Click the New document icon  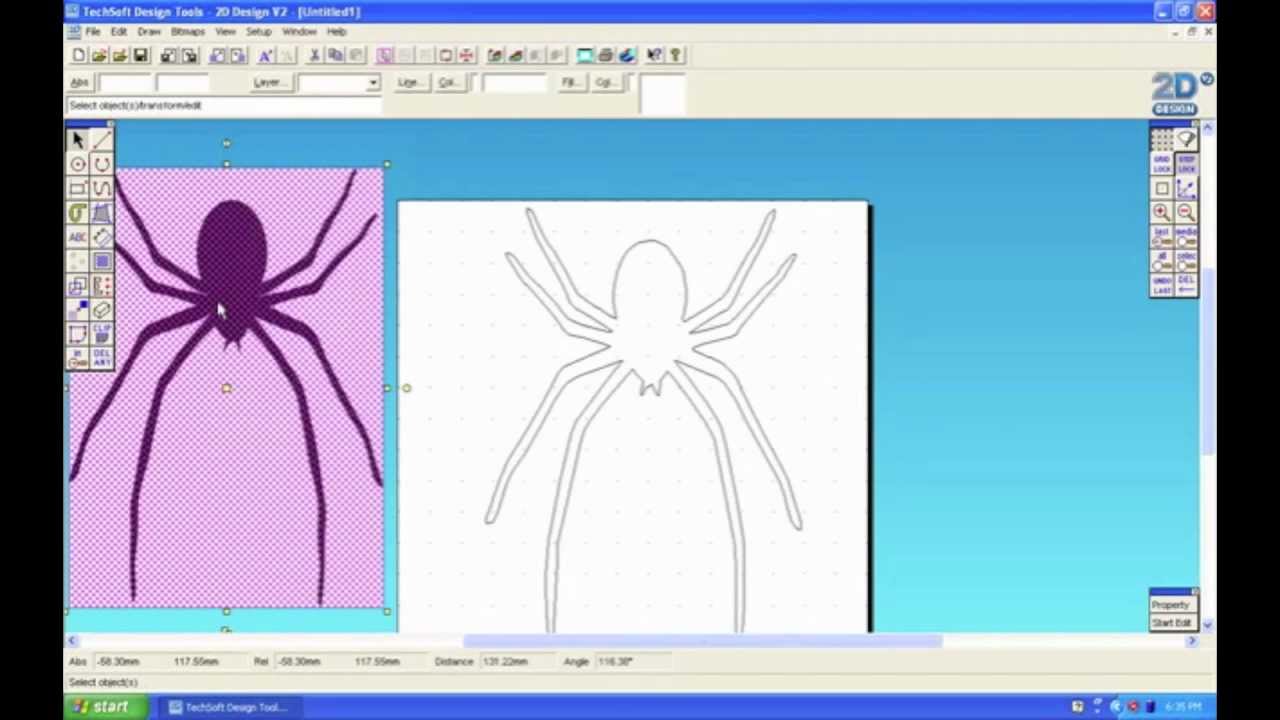[79, 55]
